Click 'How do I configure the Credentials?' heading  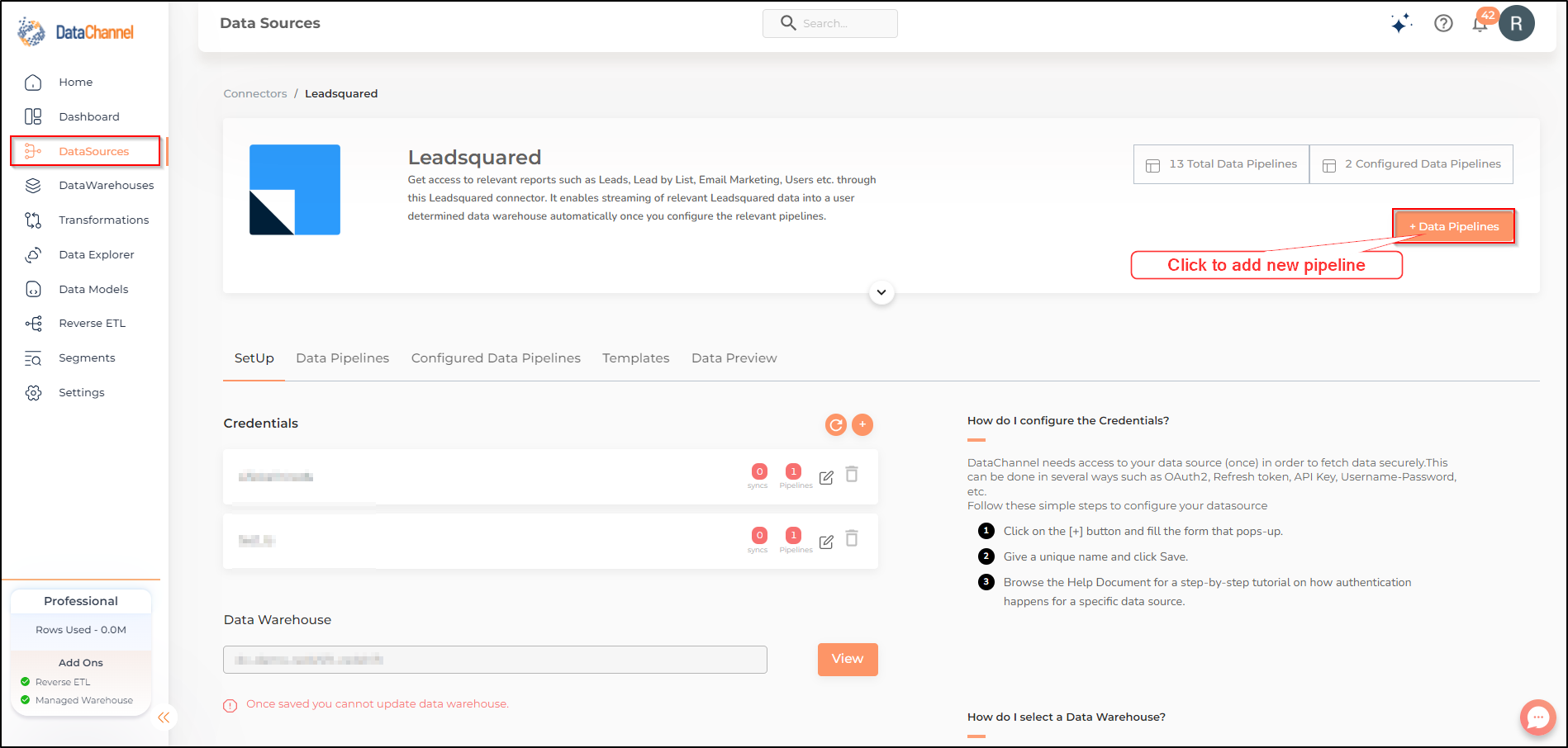pyautogui.click(x=1068, y=421)
